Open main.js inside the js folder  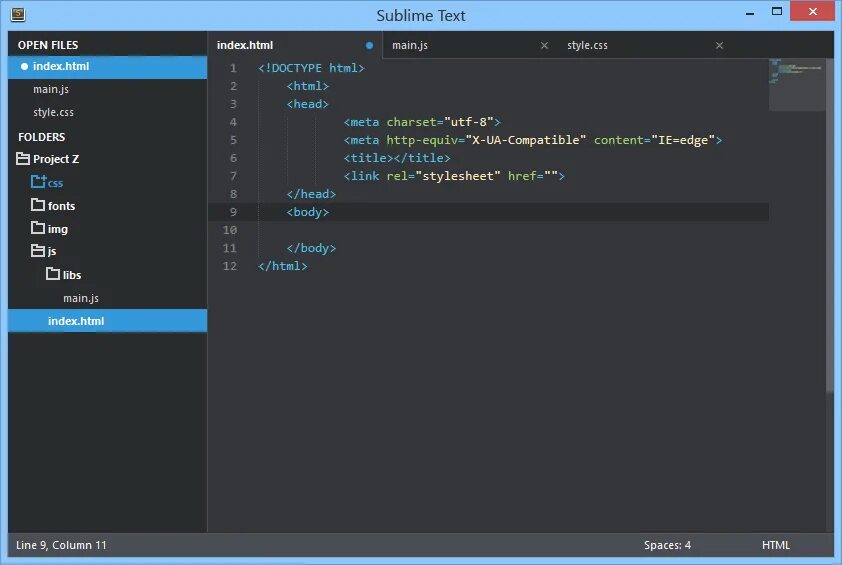tap(107, 298)
